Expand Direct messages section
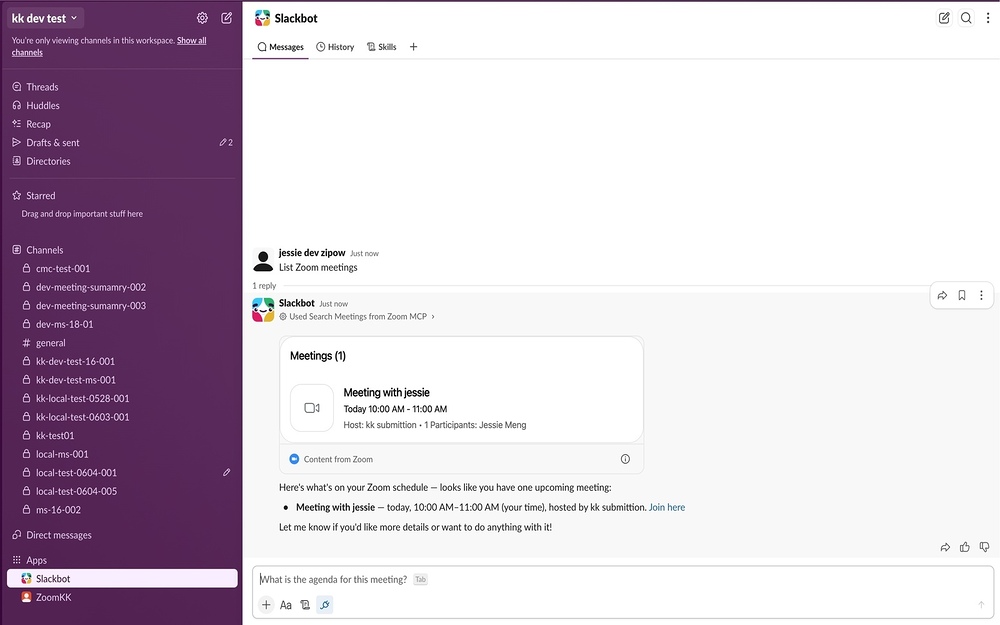The width and height of the screenshot is (1000, 625). coord(59,535)
